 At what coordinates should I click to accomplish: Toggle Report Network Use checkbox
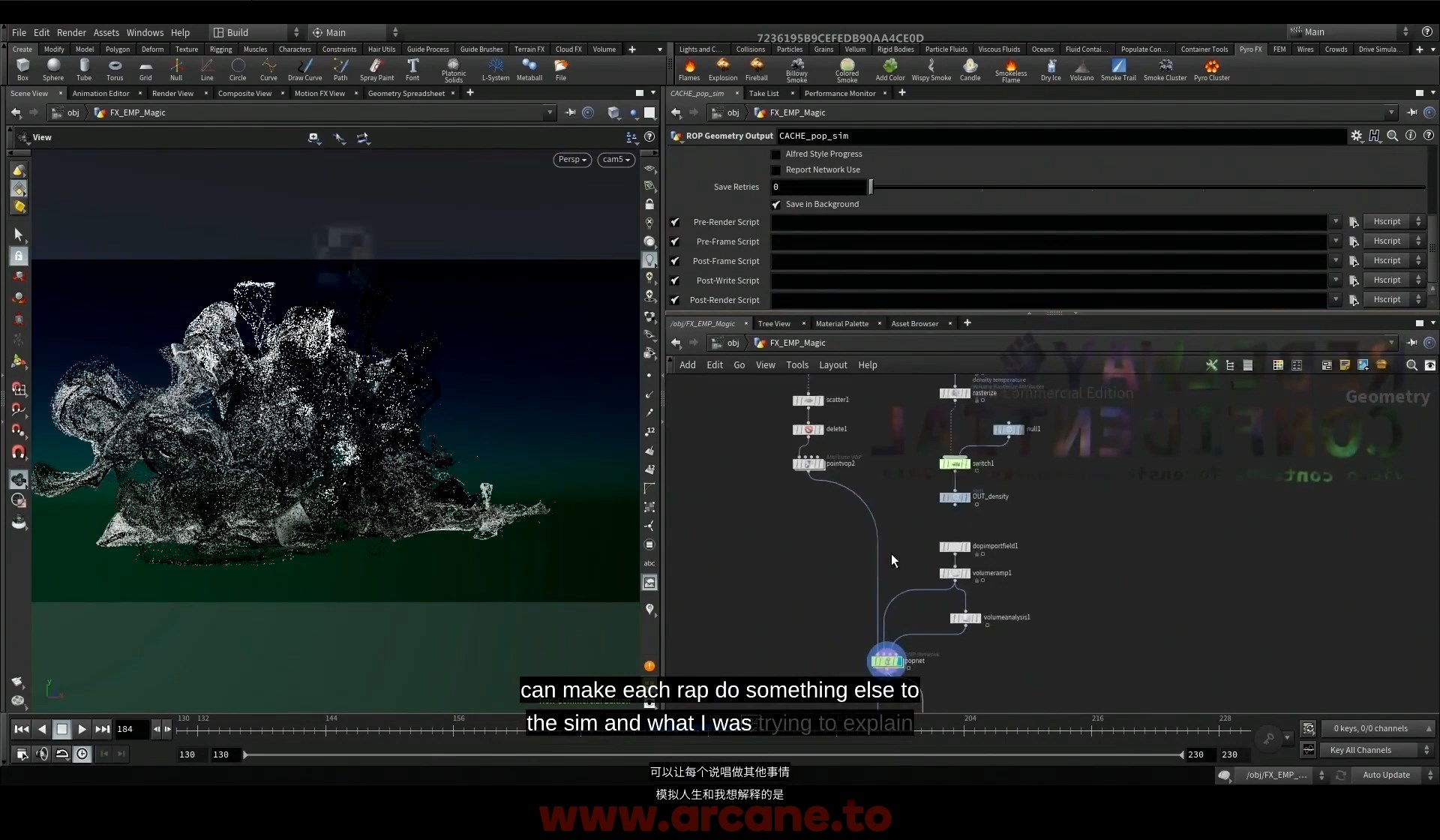point(775,170)
